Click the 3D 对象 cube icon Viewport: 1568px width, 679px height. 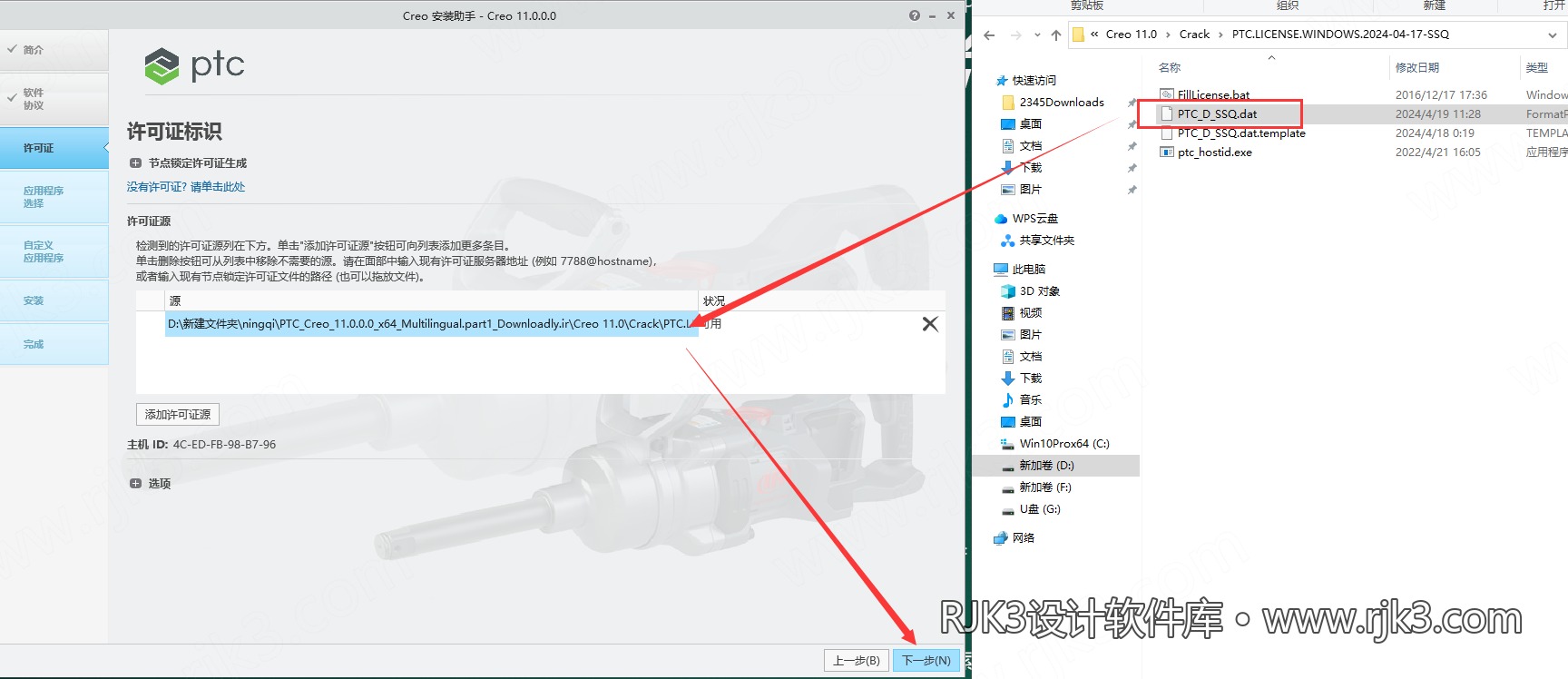[1007, 291]
